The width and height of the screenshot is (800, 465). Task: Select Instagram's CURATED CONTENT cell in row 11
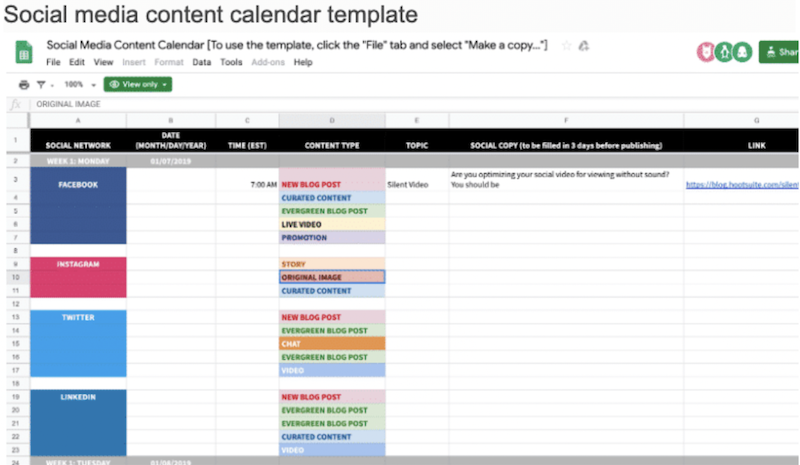[x=332, y=290]
